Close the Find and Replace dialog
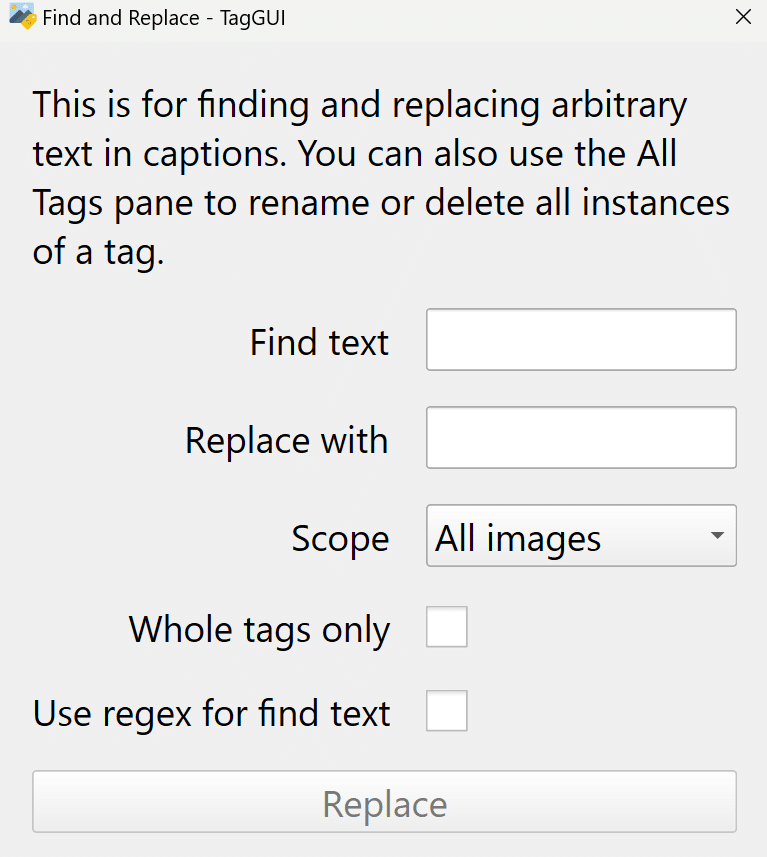The width and height of the screenshot is (767, 857). tap(743, 17)
